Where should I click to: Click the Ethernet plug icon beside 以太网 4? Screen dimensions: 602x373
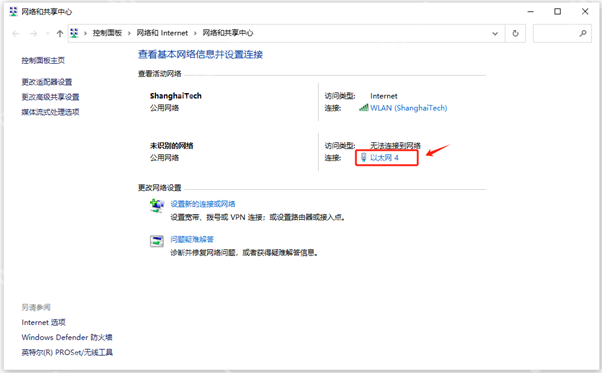point(364,157)
